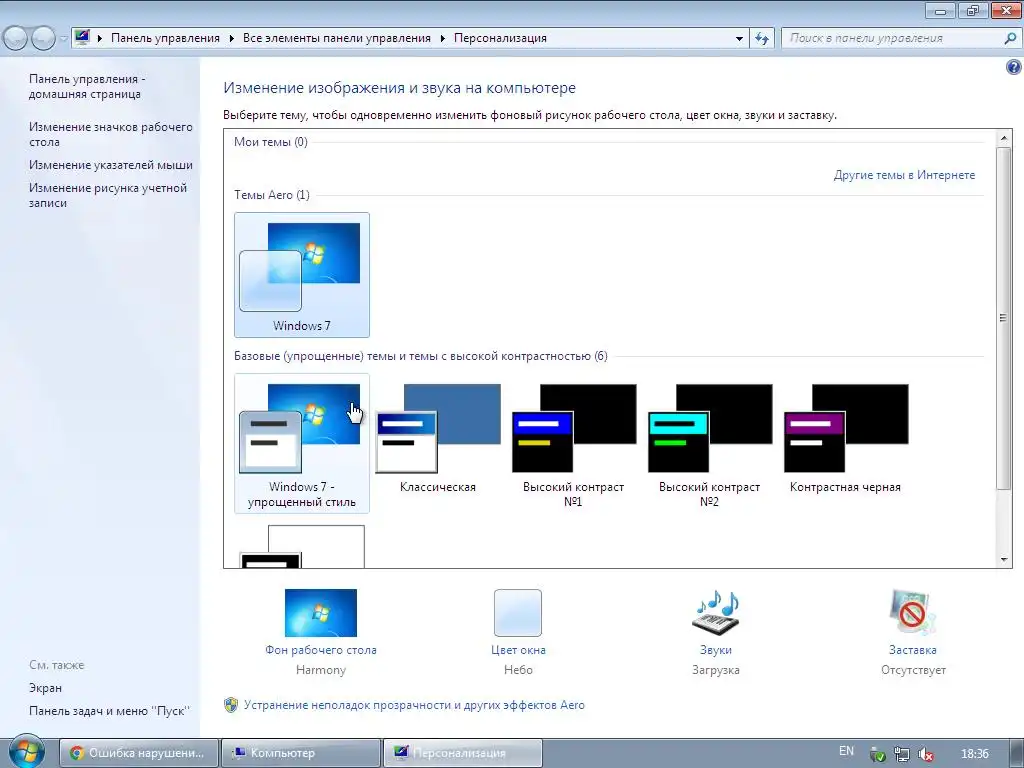Click the search field Поиск в панели управления

tap(893, 39)
